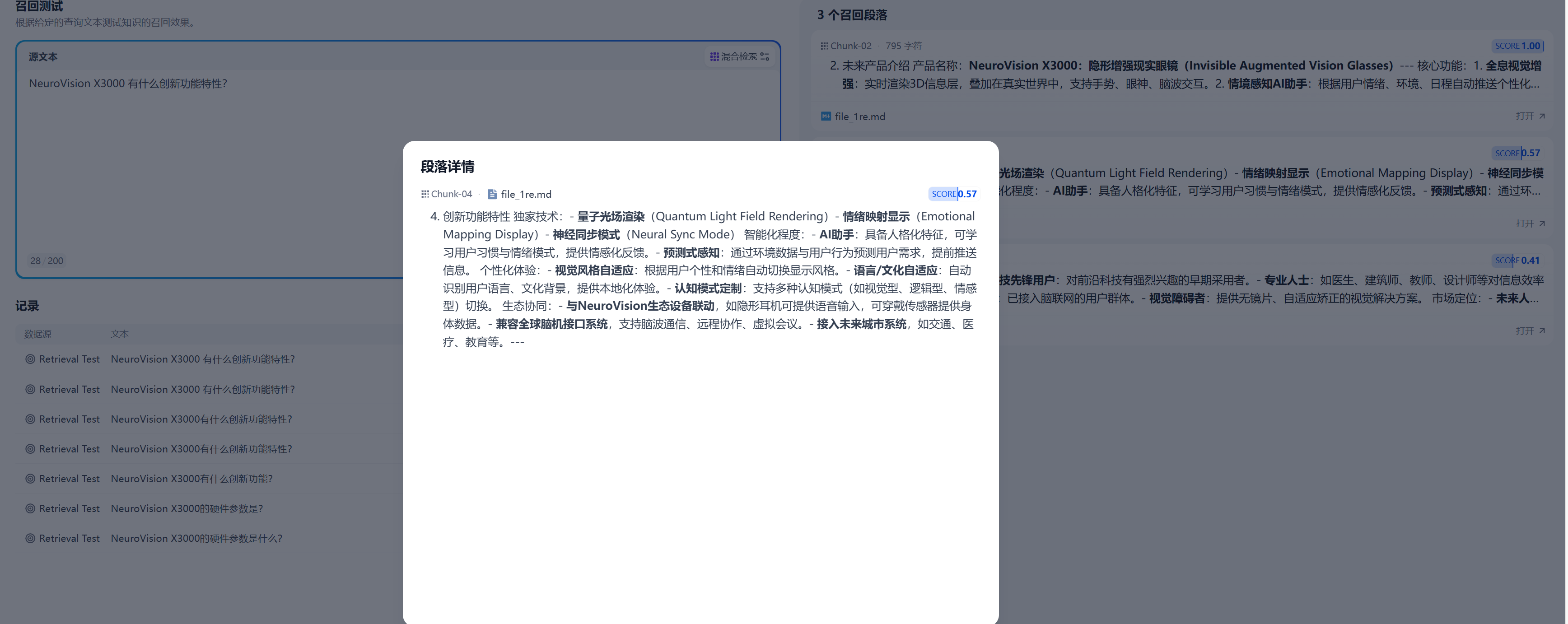Viewport: 1568px width, 624px height.
Task: Click the SCORE 0.41 badge in results
Action: (1517, 261)
